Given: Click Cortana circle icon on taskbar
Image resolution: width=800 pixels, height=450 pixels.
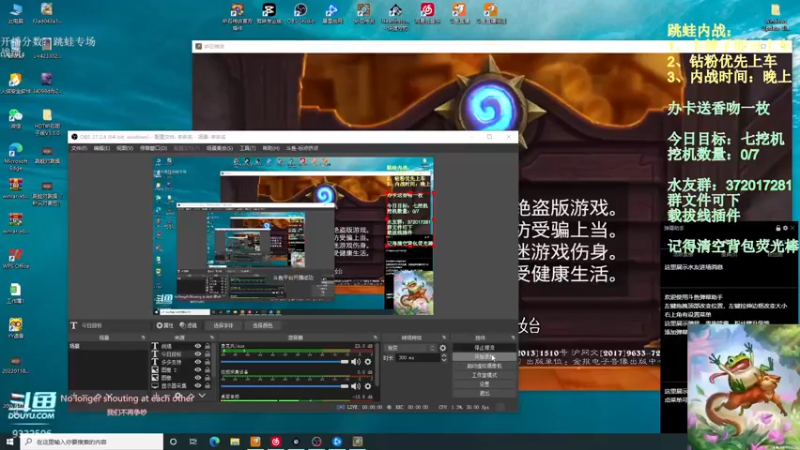Looking at the screenshot, I should pyautogui.click(x=173, y=441).
